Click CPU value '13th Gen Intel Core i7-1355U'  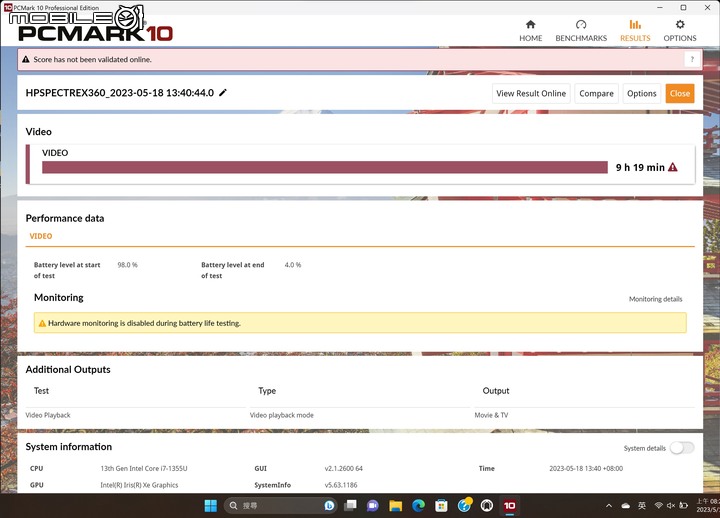[x=144, y=468]
